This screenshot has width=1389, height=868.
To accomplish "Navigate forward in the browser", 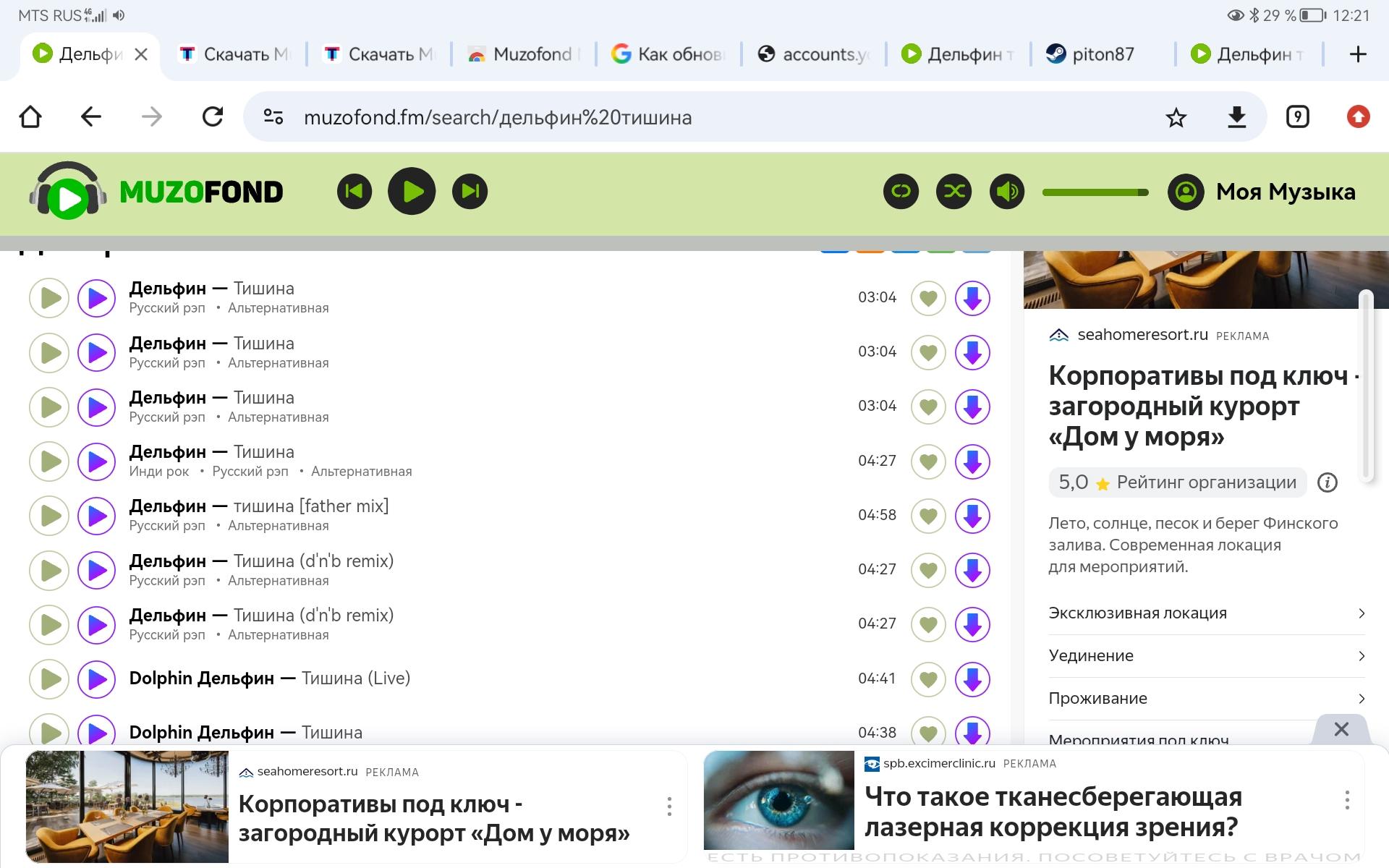I will [152, 116].
